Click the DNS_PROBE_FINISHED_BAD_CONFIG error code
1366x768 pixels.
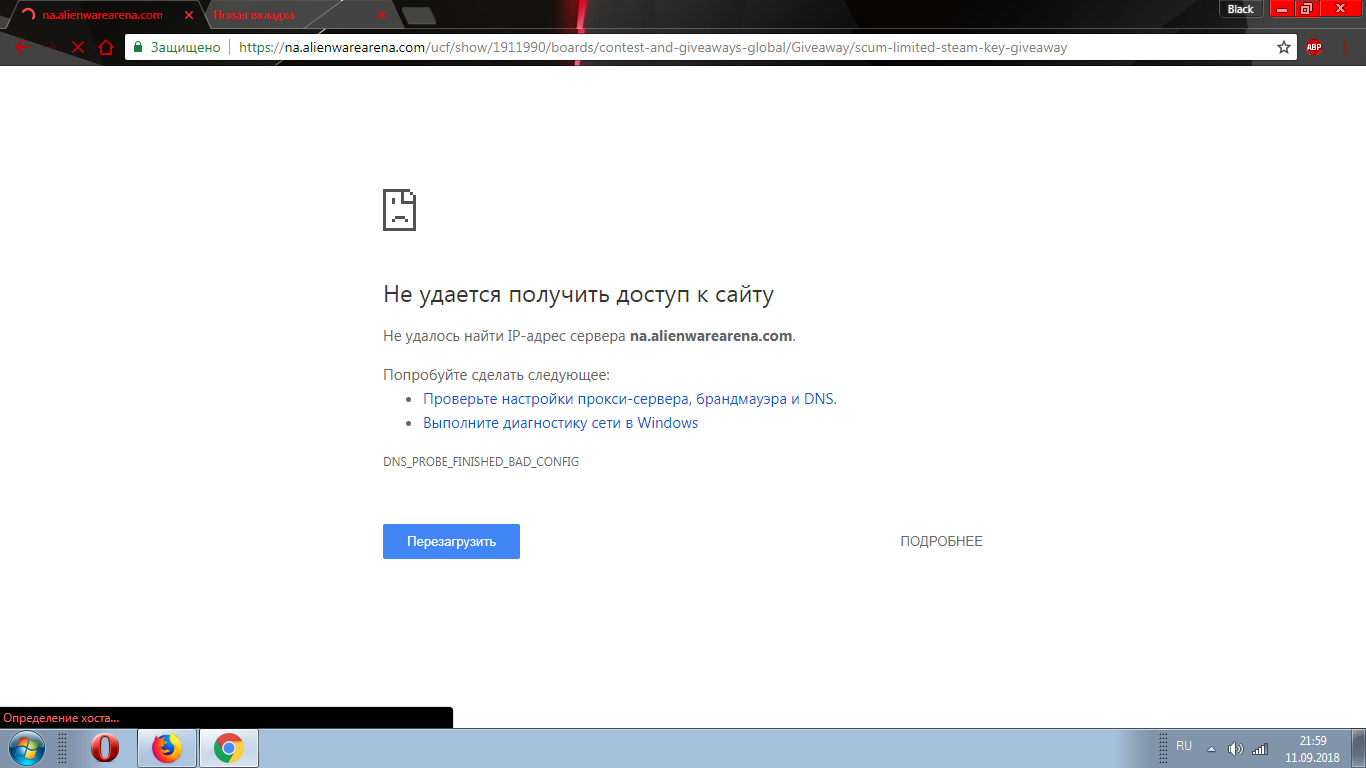[x=481, y=462]
